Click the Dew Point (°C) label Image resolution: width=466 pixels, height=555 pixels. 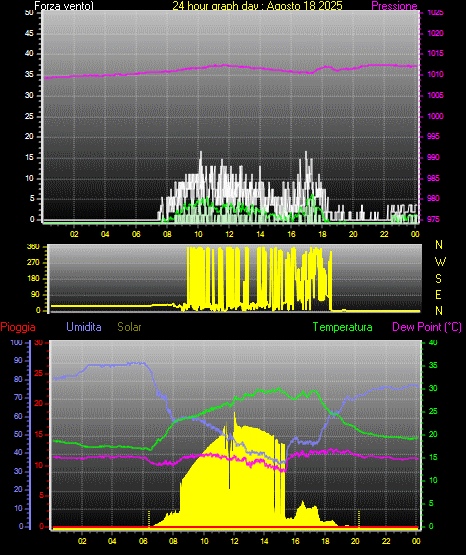[x=427, y=327]
